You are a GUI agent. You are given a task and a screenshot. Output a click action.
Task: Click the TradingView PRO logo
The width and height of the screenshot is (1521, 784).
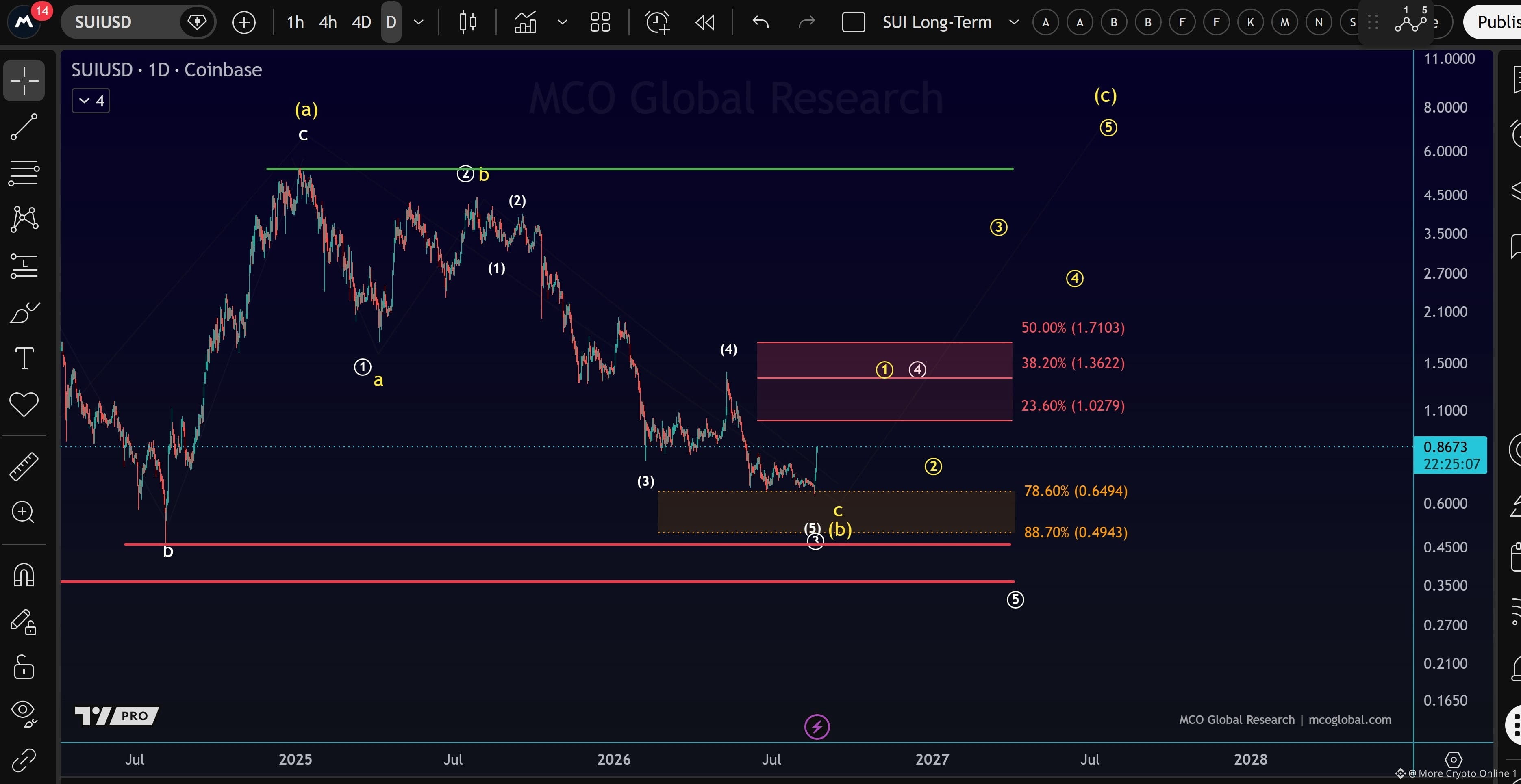[x=117, y=716]
